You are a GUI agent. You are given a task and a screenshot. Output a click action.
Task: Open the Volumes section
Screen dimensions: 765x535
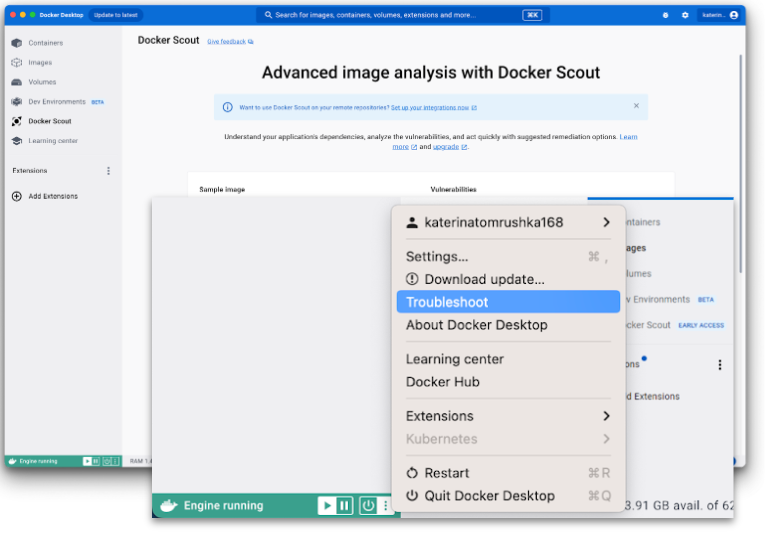pos(42,82)
